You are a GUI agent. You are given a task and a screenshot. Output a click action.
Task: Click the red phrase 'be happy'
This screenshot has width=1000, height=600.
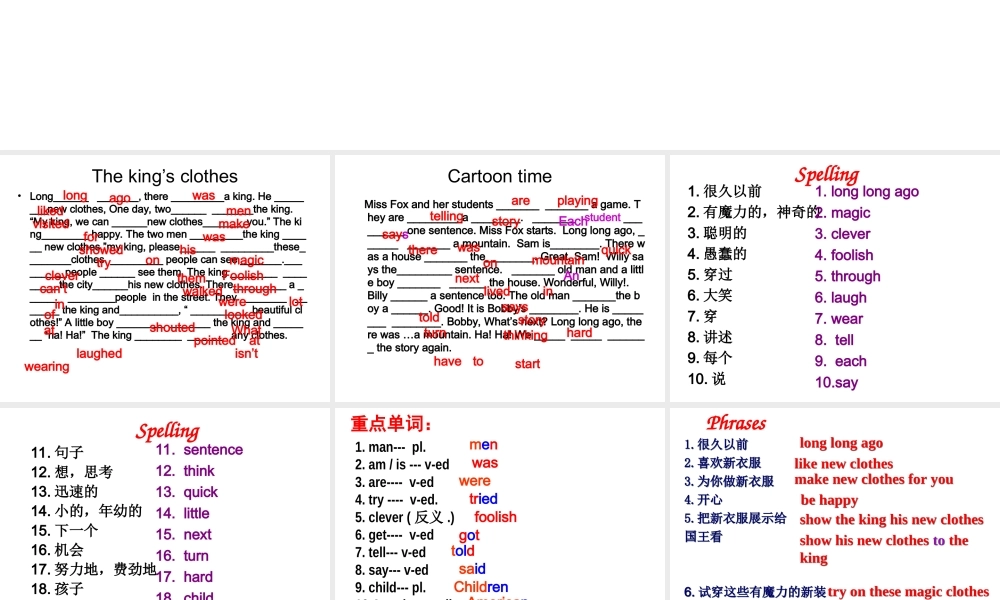click(x=829, y=501)
